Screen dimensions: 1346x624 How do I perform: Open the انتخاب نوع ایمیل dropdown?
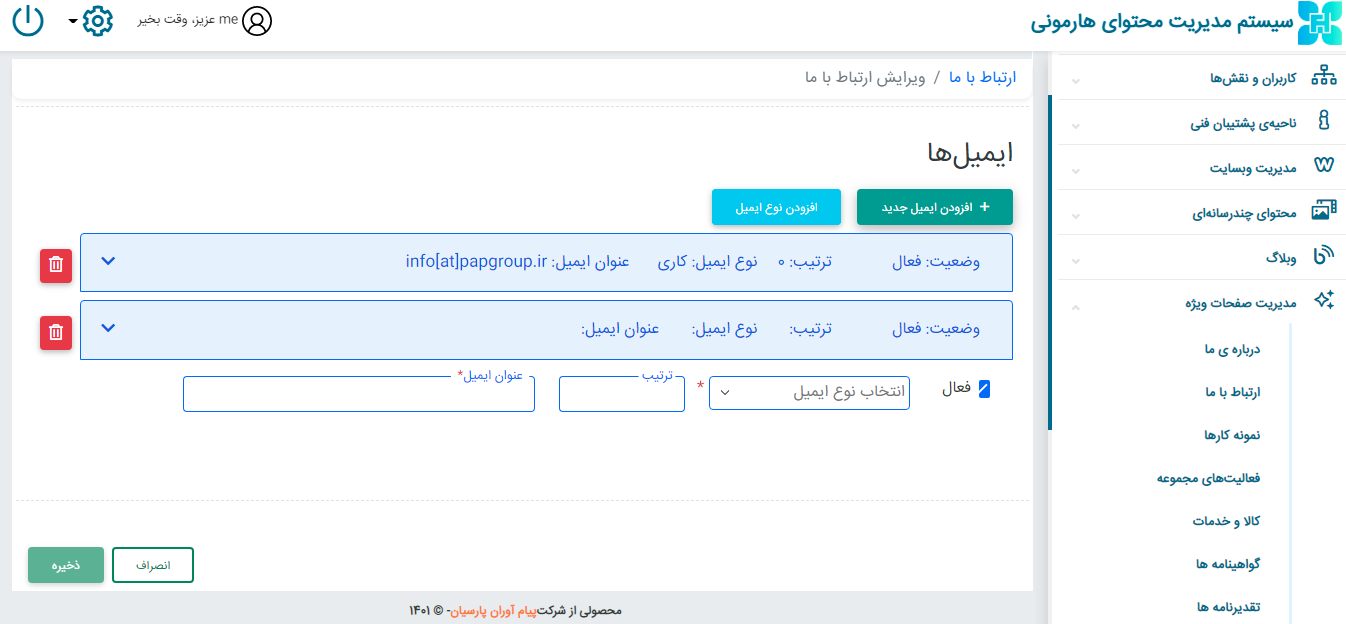[809, 393]
